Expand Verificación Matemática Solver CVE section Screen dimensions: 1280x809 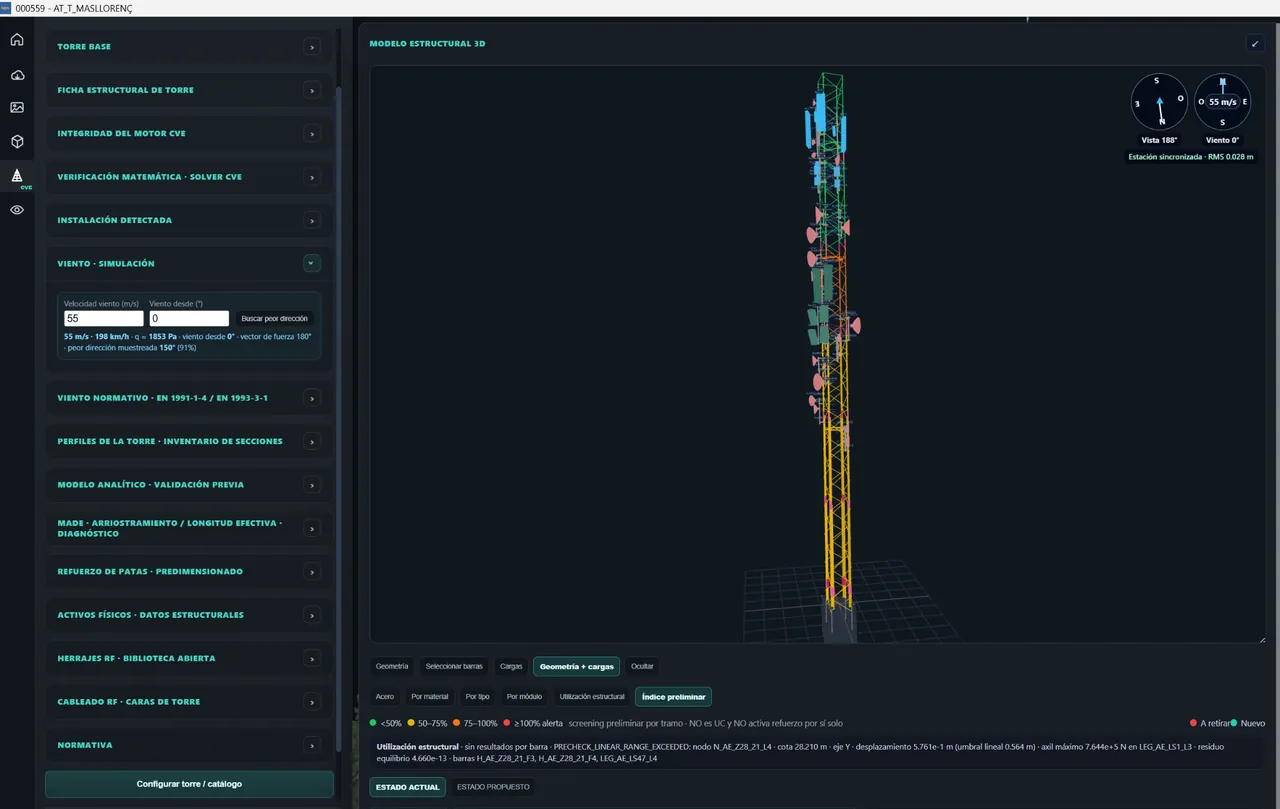pyautogui.click(x=312, y=177)
